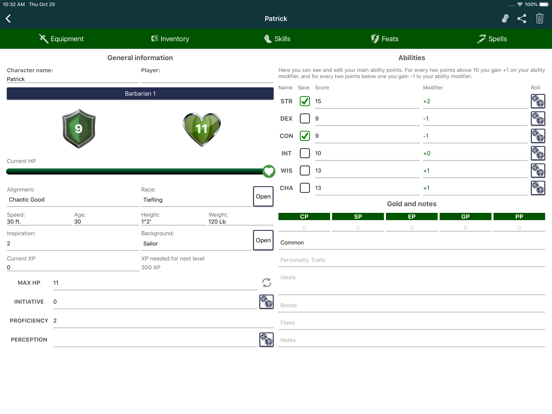Edit the DEX score field
Screen dimensions: 552x414
click(367, 119)
